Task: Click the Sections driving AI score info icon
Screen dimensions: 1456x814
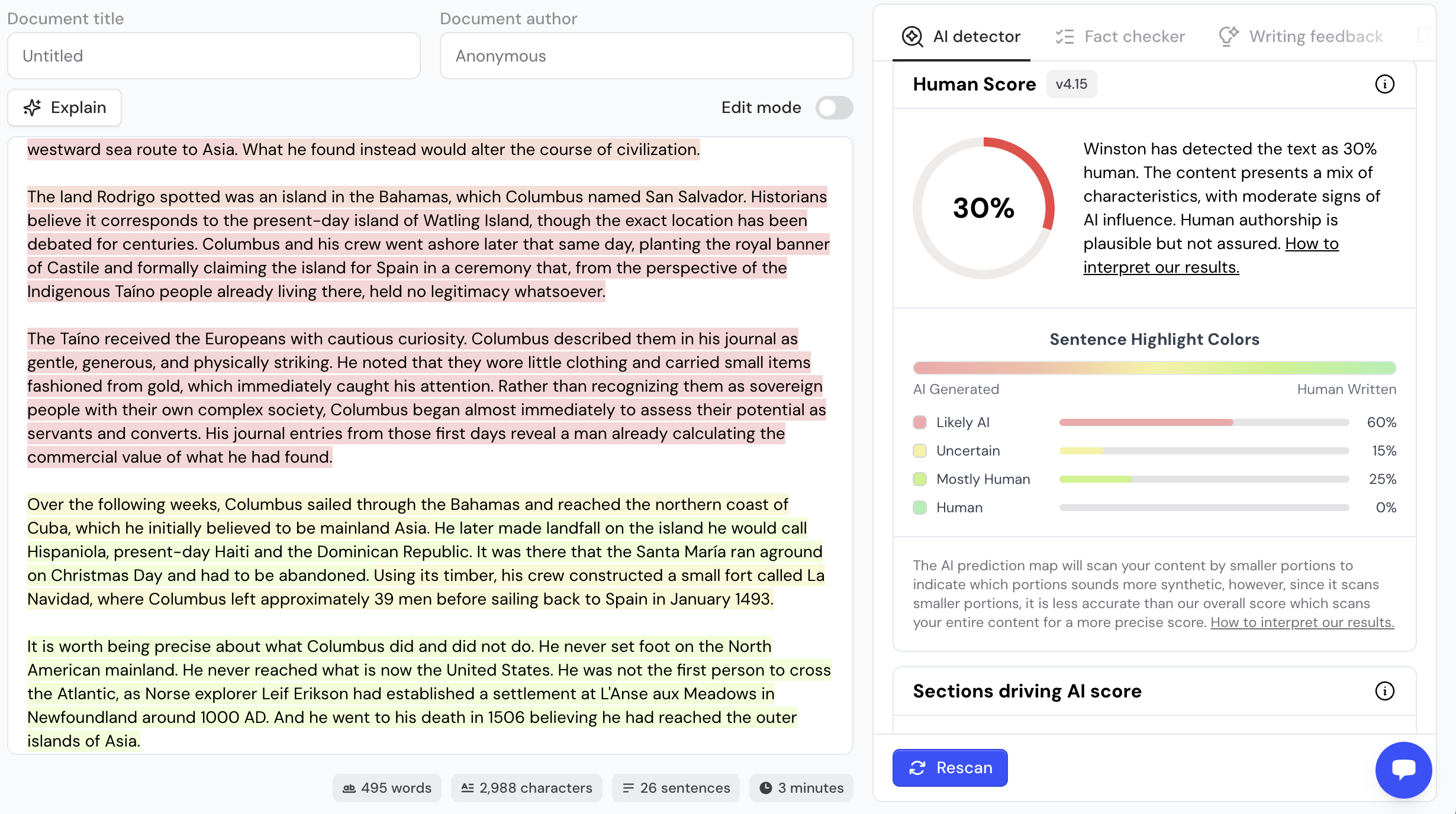Action: tap(1384, 691)
